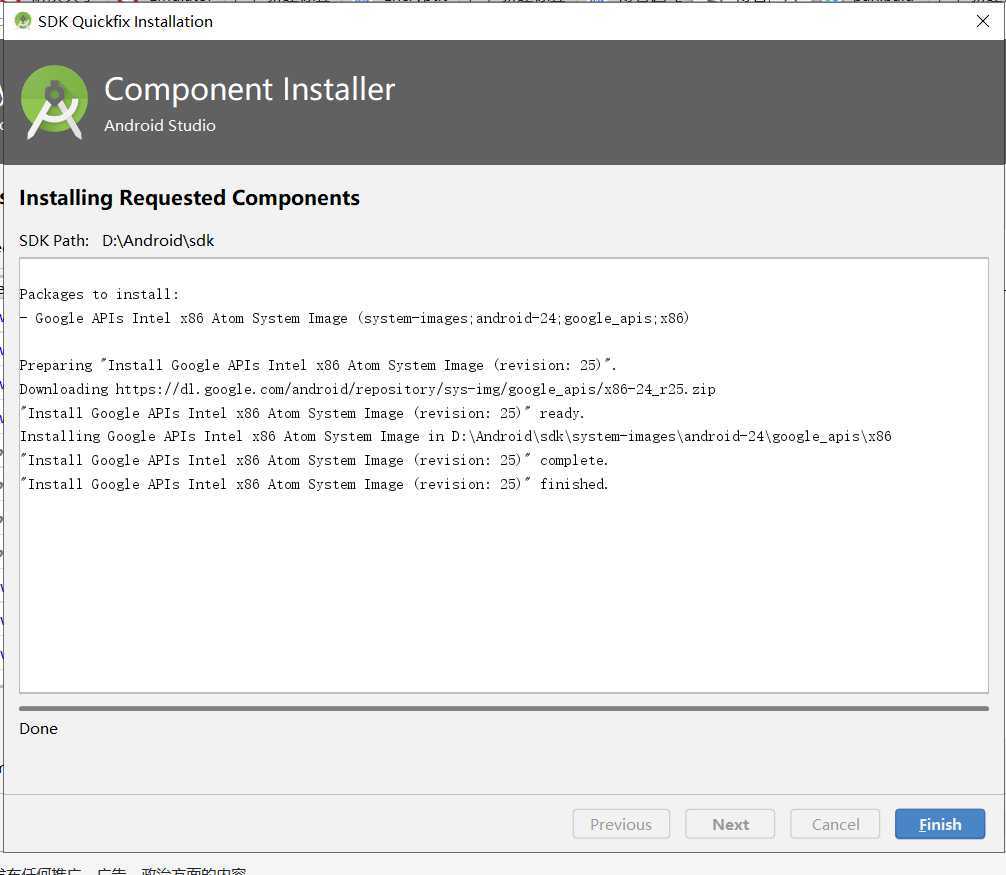Click the log line starting '- Google APIs Intel x86'
The width and height of the screenshot is (1006, 875).
point(354,318)
